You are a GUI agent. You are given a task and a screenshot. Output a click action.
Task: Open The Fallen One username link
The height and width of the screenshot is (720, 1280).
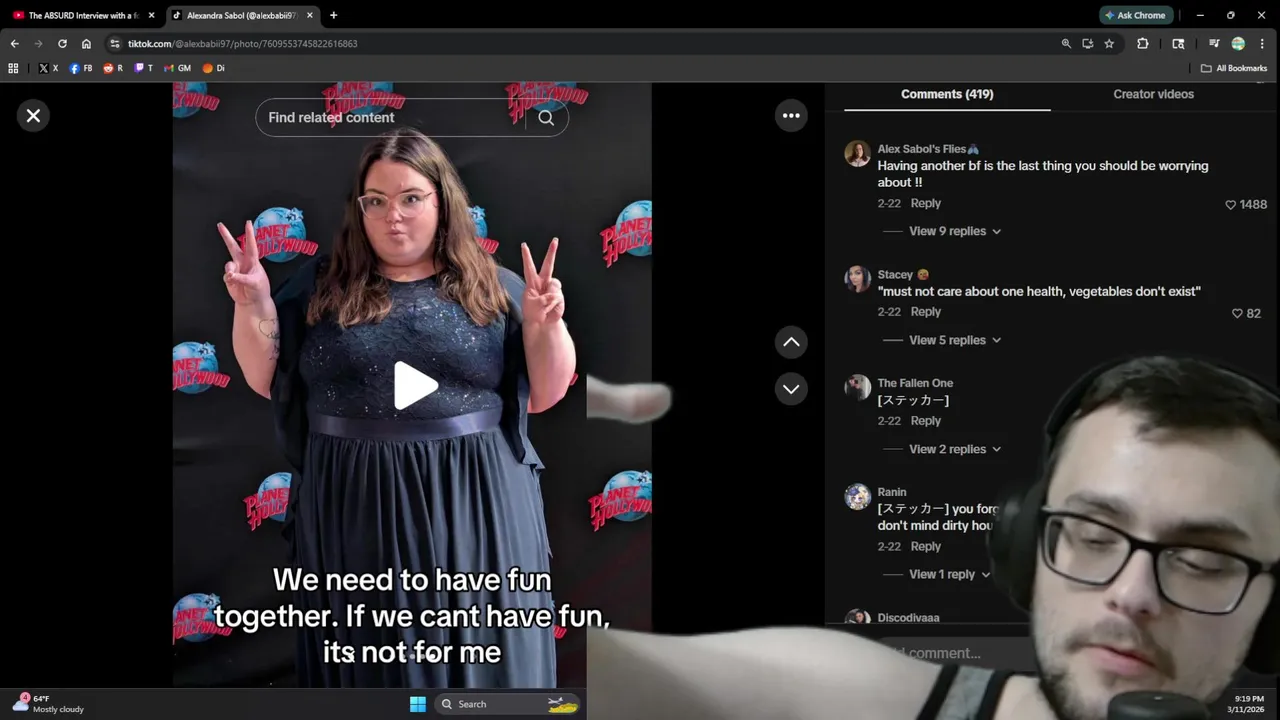tap(915, 383)
